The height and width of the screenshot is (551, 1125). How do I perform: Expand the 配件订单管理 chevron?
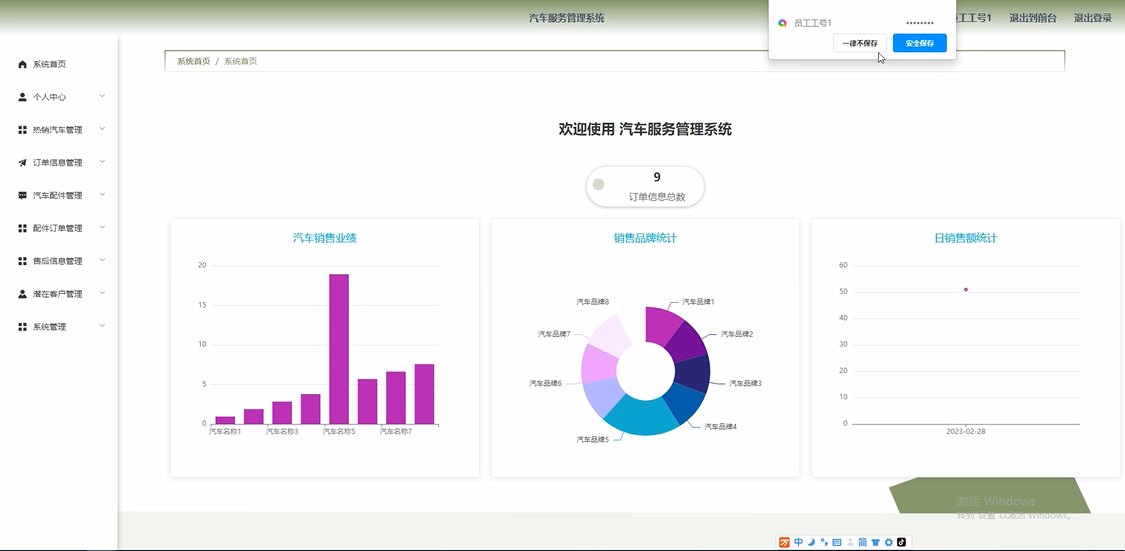pos(103,227)
